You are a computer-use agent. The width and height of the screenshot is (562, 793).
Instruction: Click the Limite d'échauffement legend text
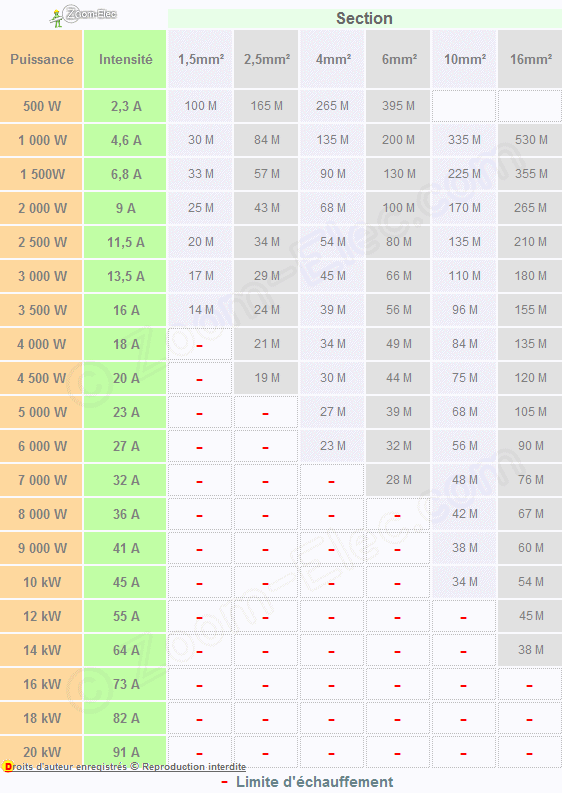(314, 782)
